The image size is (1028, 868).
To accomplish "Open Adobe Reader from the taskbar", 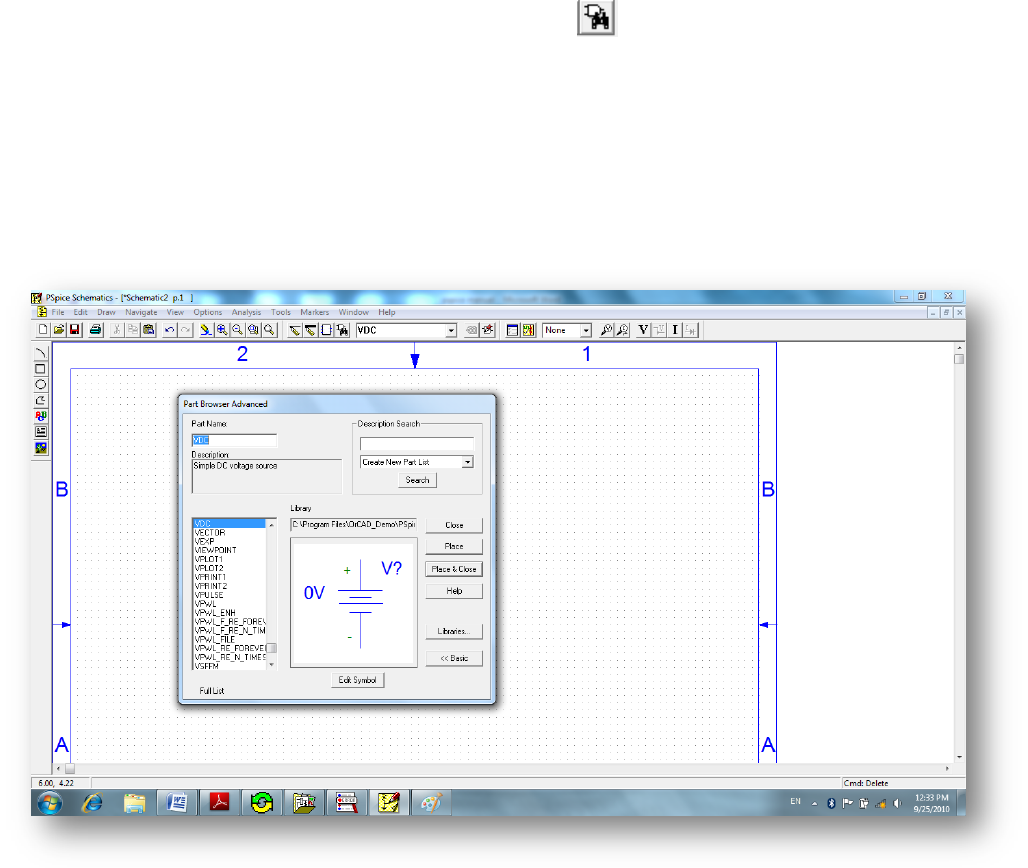I will pos(219,802).
